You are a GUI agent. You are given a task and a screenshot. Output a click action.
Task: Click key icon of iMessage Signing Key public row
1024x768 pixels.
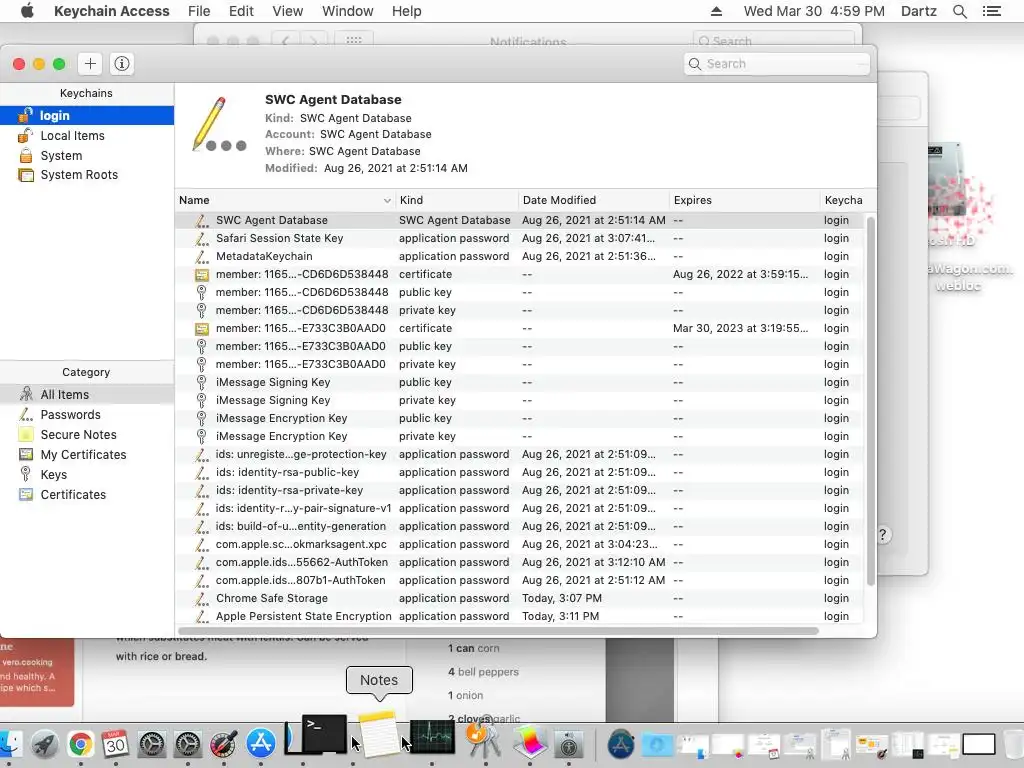click(x=202, y=383)
